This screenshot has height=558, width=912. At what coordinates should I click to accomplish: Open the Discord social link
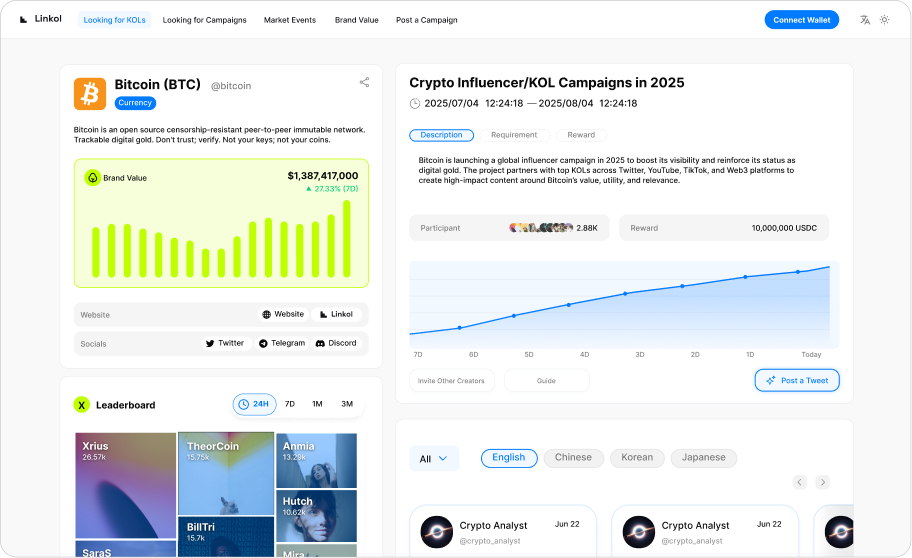point(336,343)
